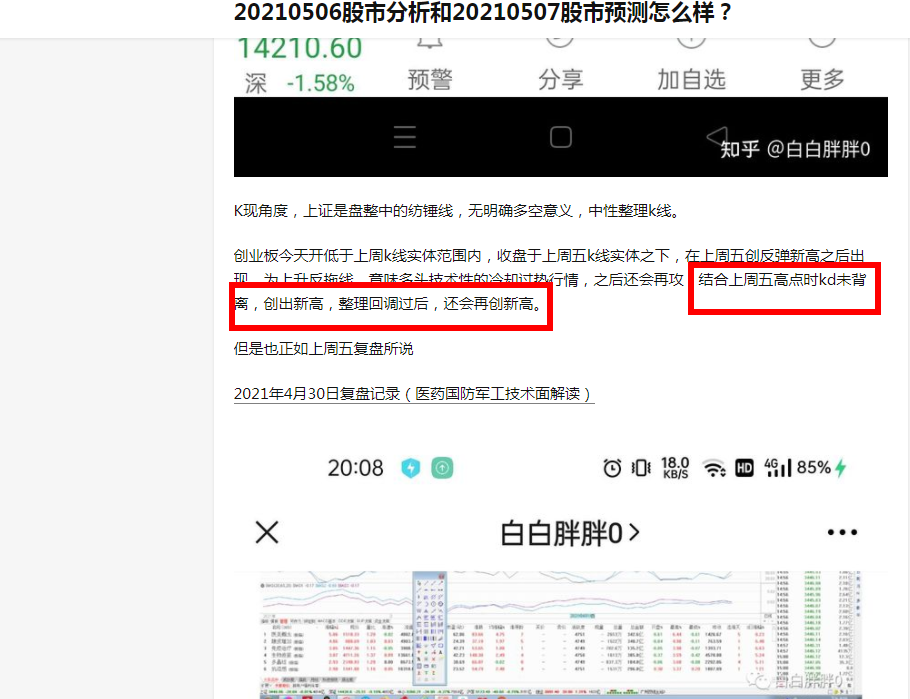910x699 pixels.
Task: Tap the three-line menu icon in the black navigation bar
Action: tap(405, 137)
